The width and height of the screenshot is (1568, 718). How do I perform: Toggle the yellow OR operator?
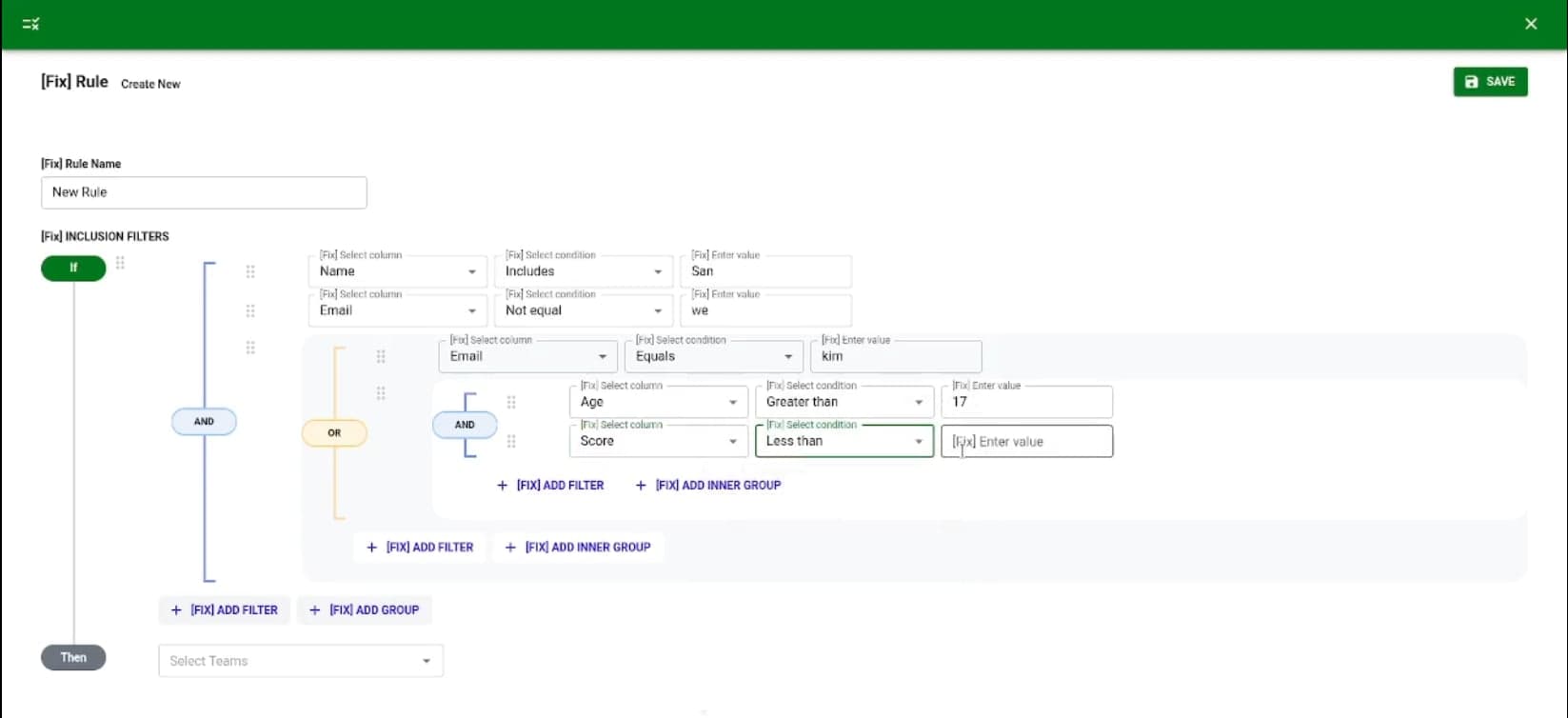coord(334,432)
